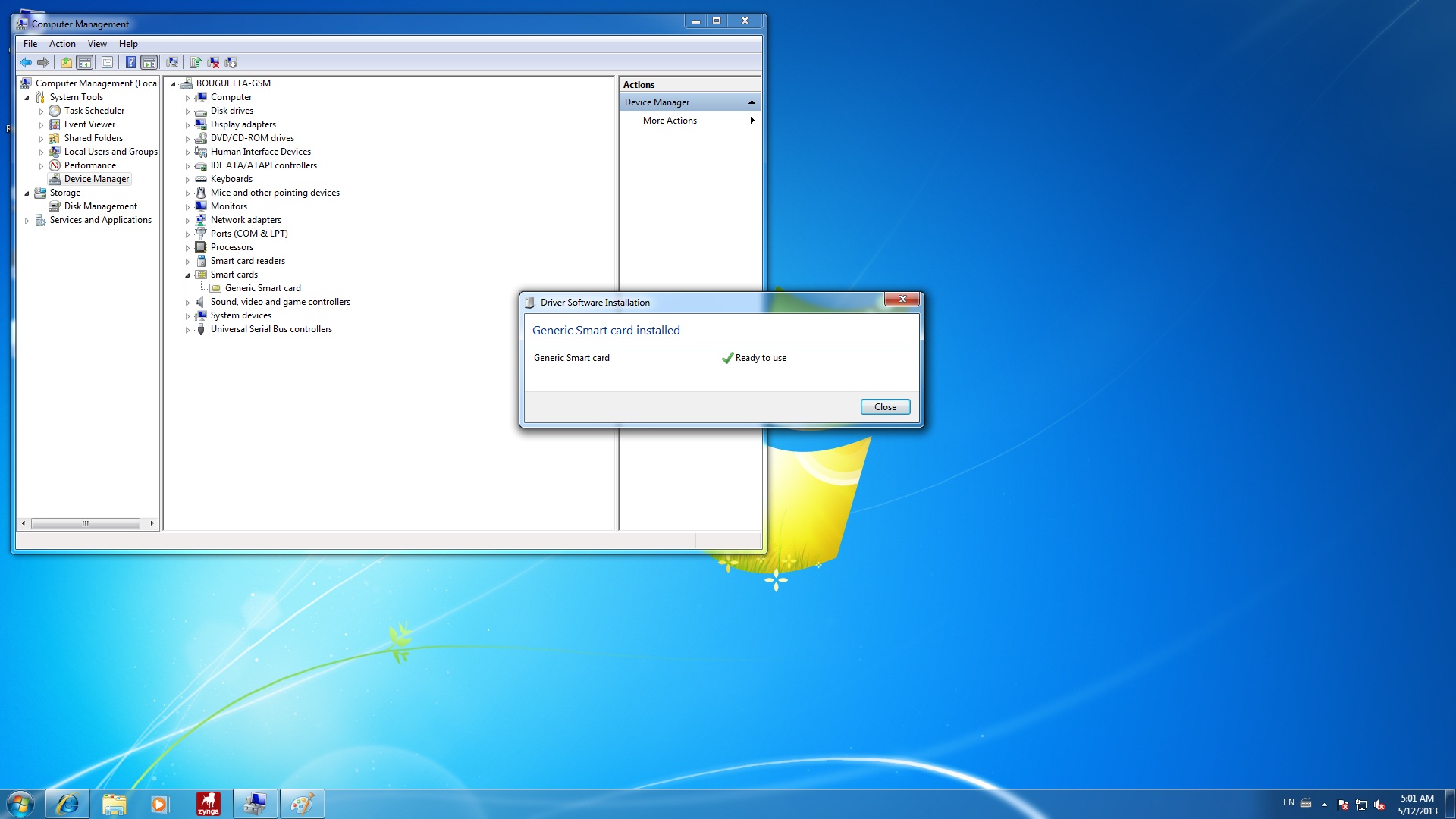Click the Sound, video and game controllers icon
This screenshot has height=819, width=1456.
201,302
